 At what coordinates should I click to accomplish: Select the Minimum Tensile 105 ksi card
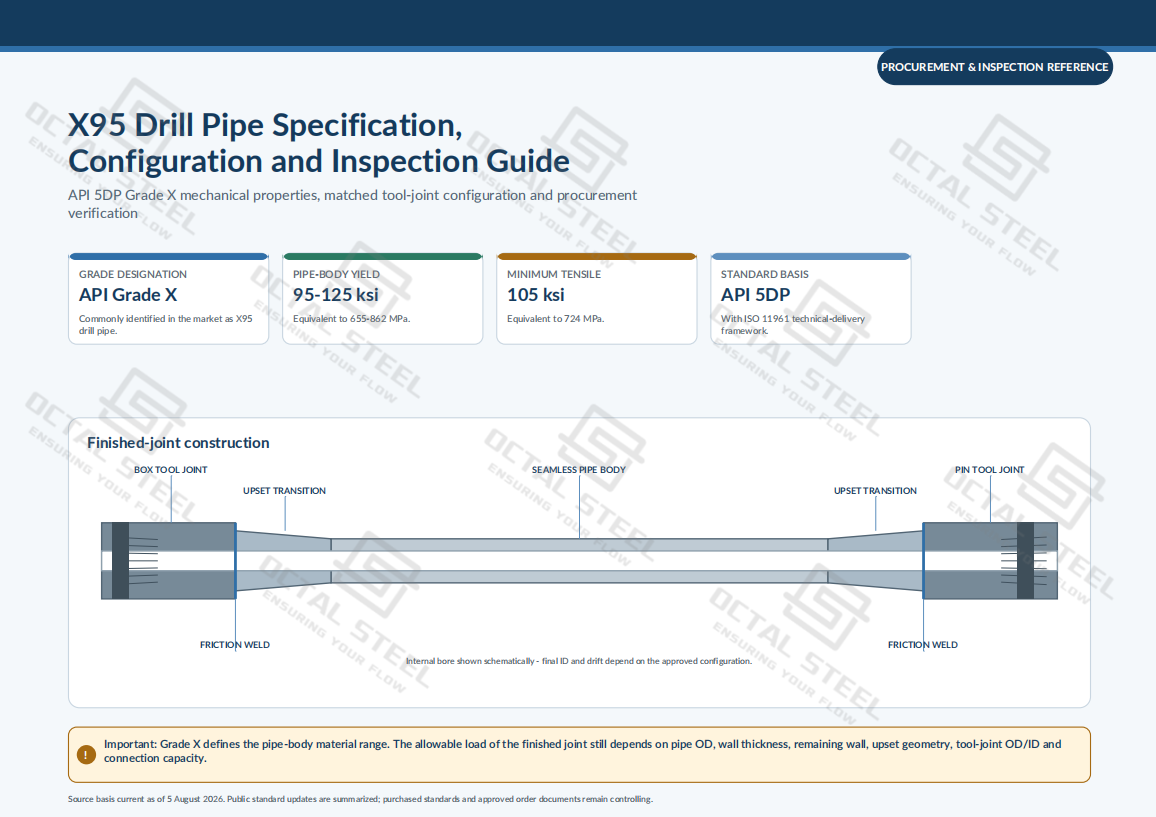pyautogui.click(x=596, y=299)
